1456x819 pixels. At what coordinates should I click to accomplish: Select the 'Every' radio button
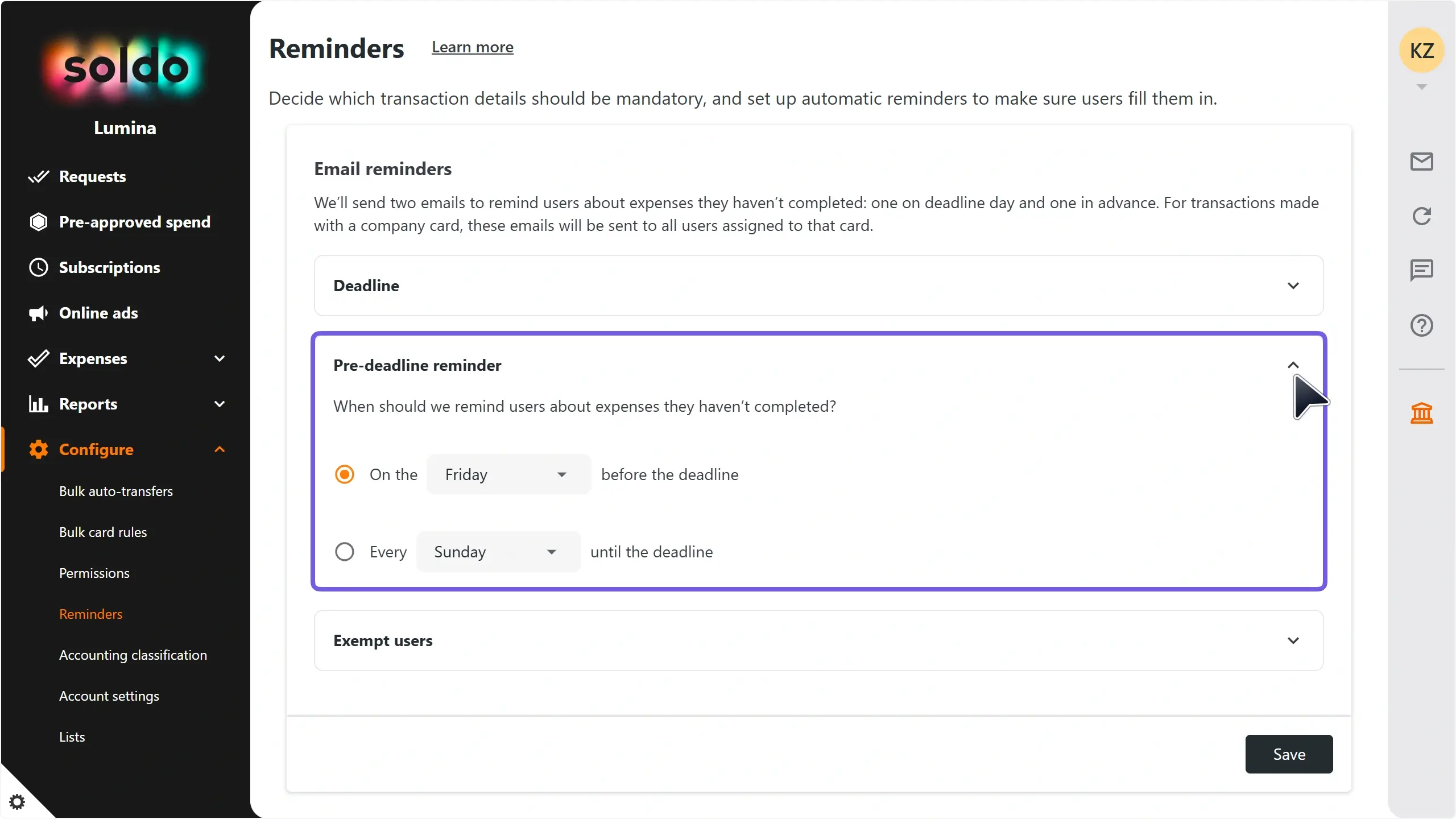344,552
